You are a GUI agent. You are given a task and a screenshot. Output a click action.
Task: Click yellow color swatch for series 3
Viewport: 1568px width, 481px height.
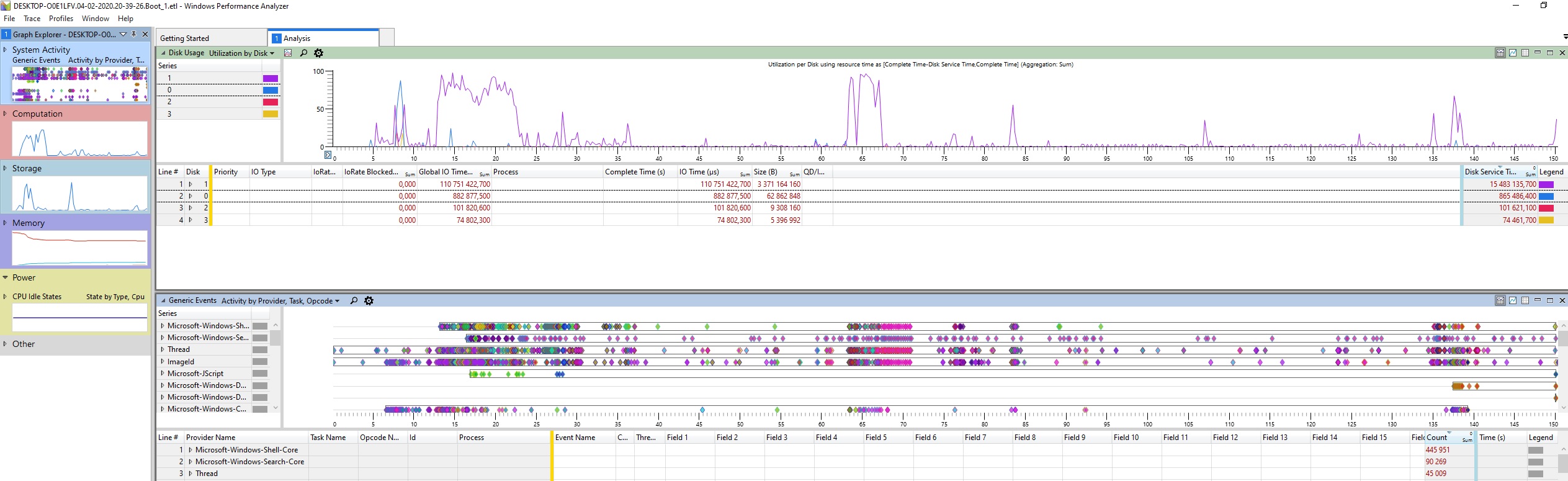coord(271,114)
